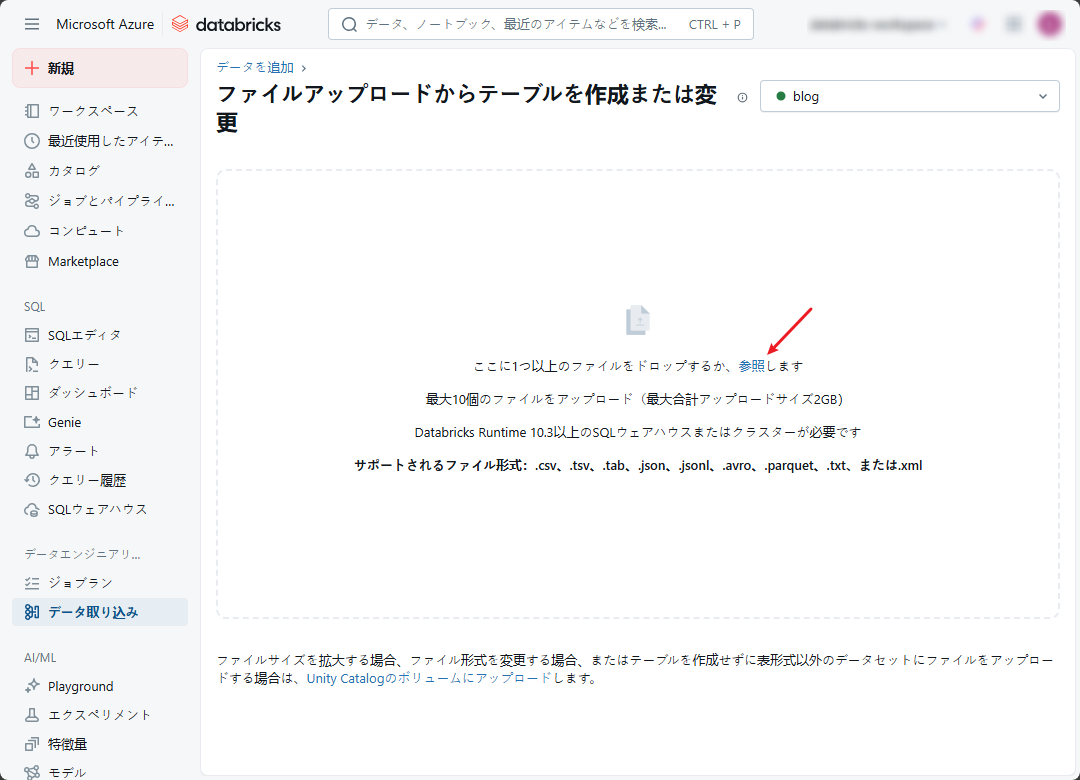Click the Genie sidebar icon
This screenshot has height=780, width=1080.
click(x=32, y=422)
